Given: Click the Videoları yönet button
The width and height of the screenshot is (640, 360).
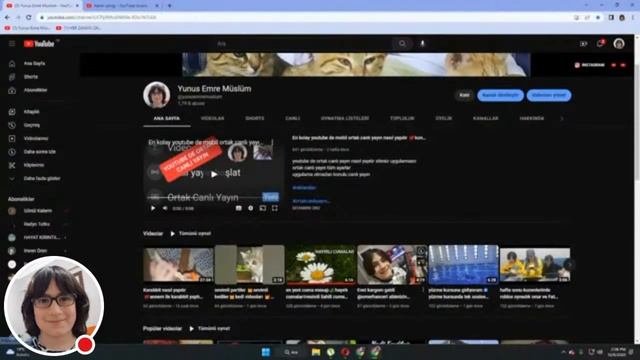Looking at the screenshot, I should click(x=549, y=95).
